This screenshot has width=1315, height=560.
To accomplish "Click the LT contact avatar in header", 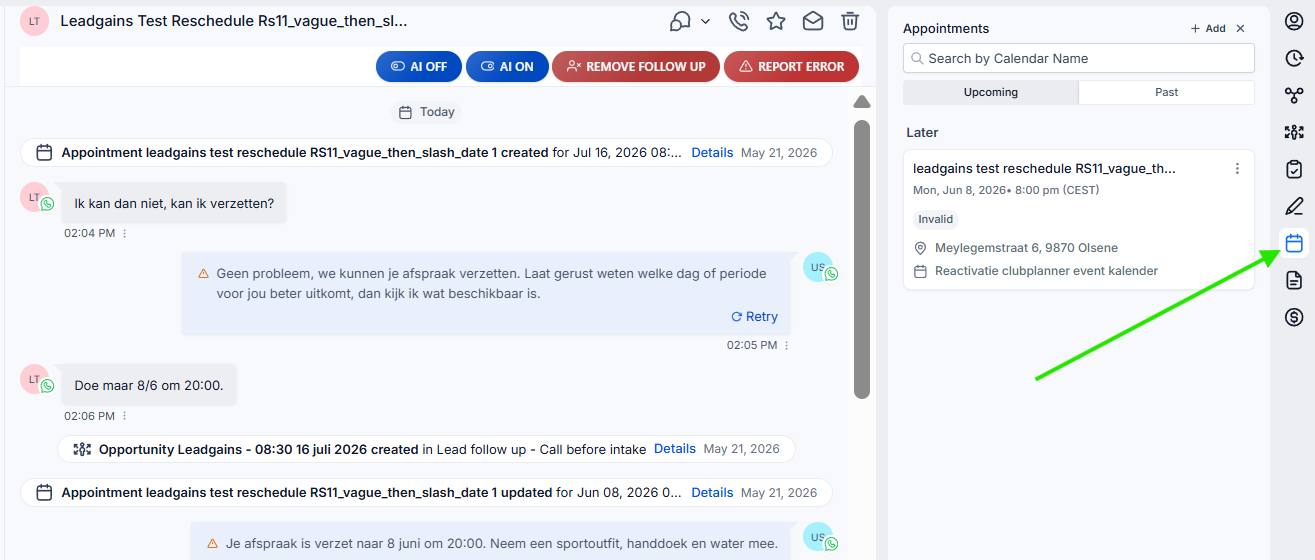I will pyautogui.click(x=35, y=21).
